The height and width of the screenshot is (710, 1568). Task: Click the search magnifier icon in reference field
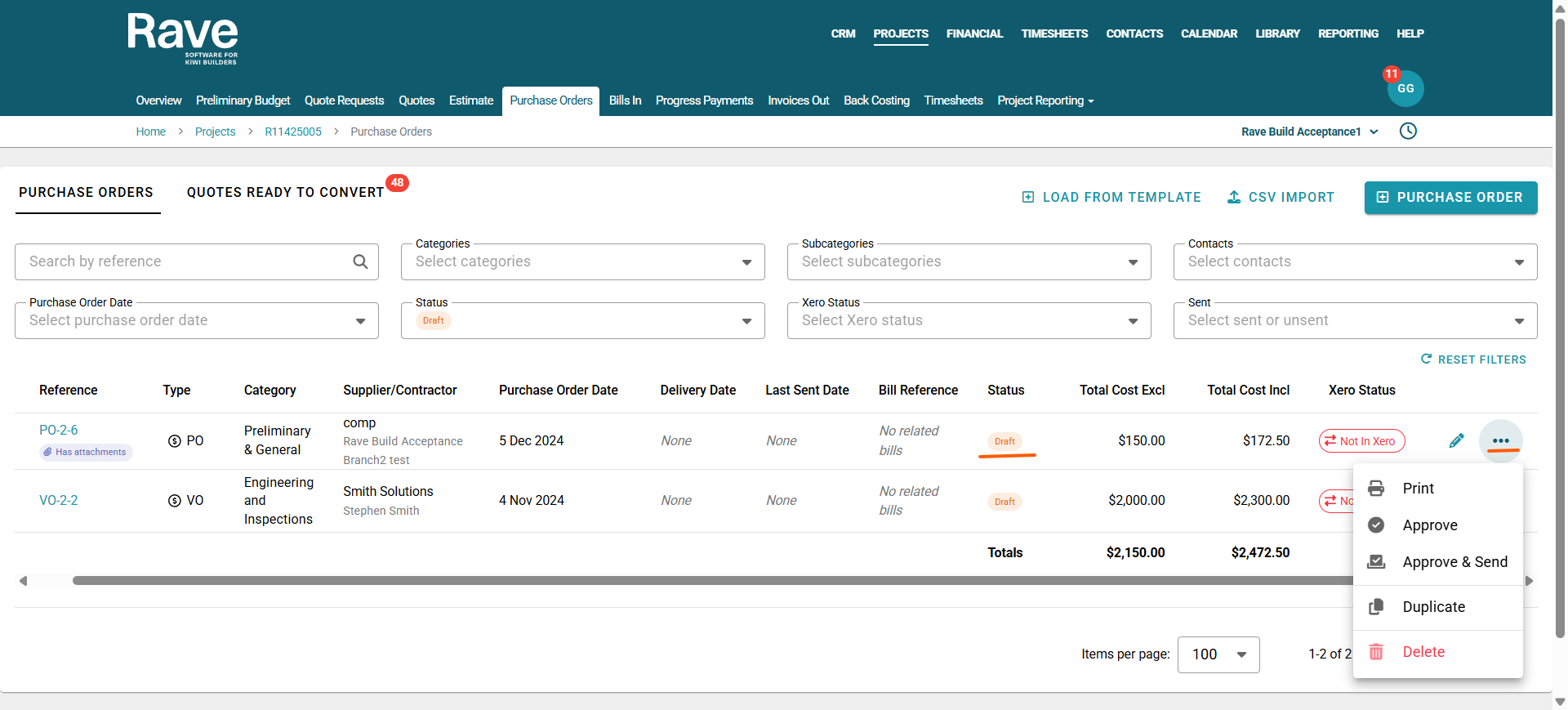click(360, 261)
